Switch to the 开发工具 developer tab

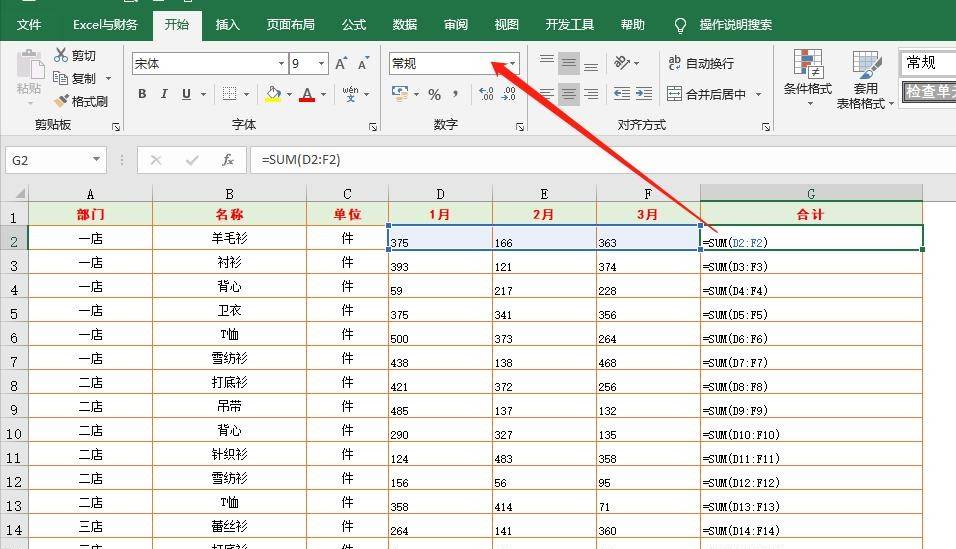click(x=569, y=24)
